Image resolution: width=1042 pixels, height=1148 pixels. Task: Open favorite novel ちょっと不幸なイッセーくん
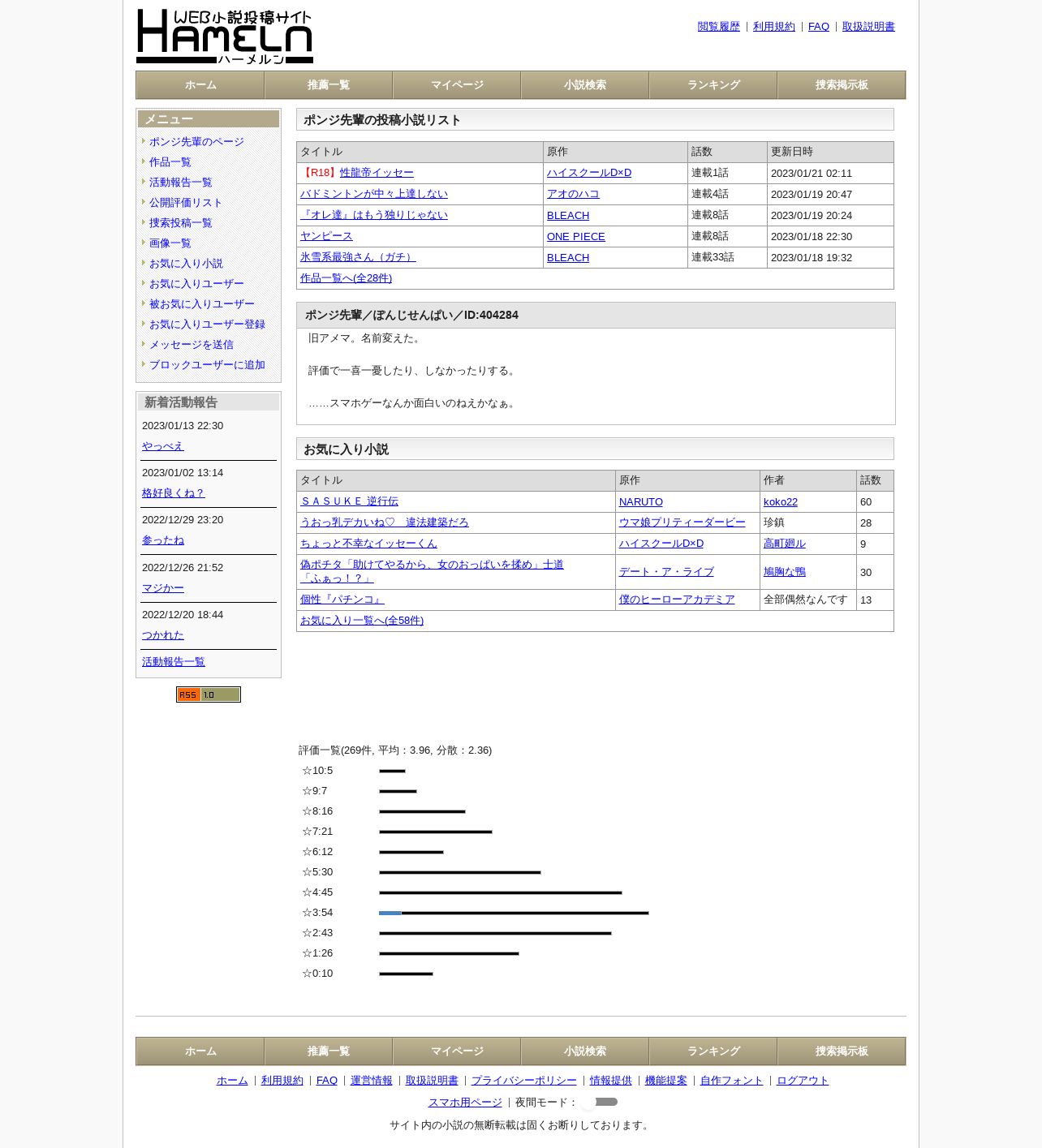(368, 544)
